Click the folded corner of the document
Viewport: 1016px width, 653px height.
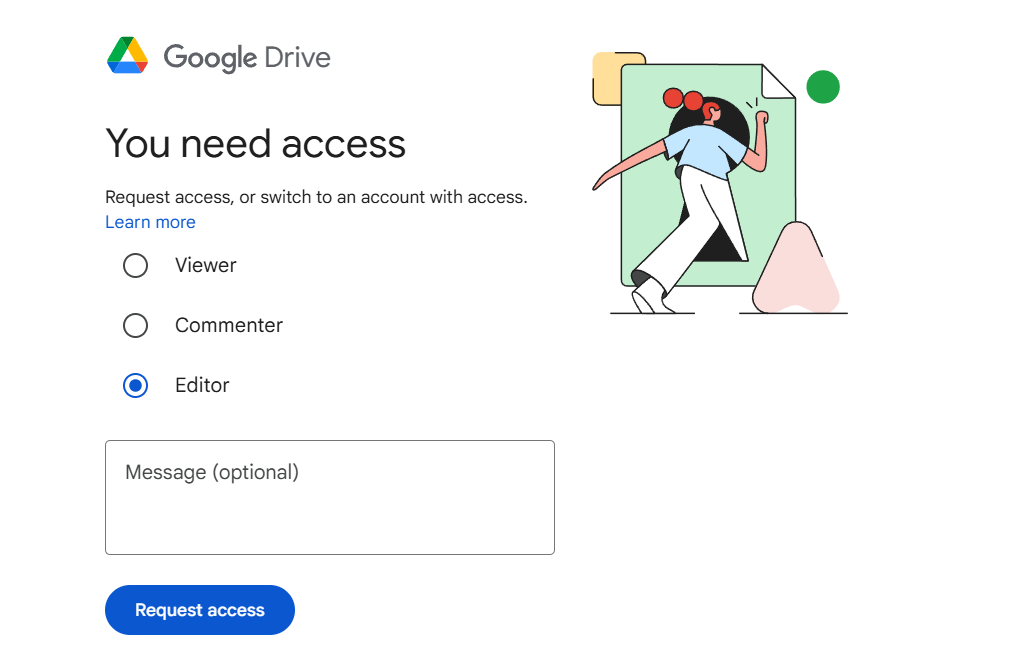click(x=779, y=82)
